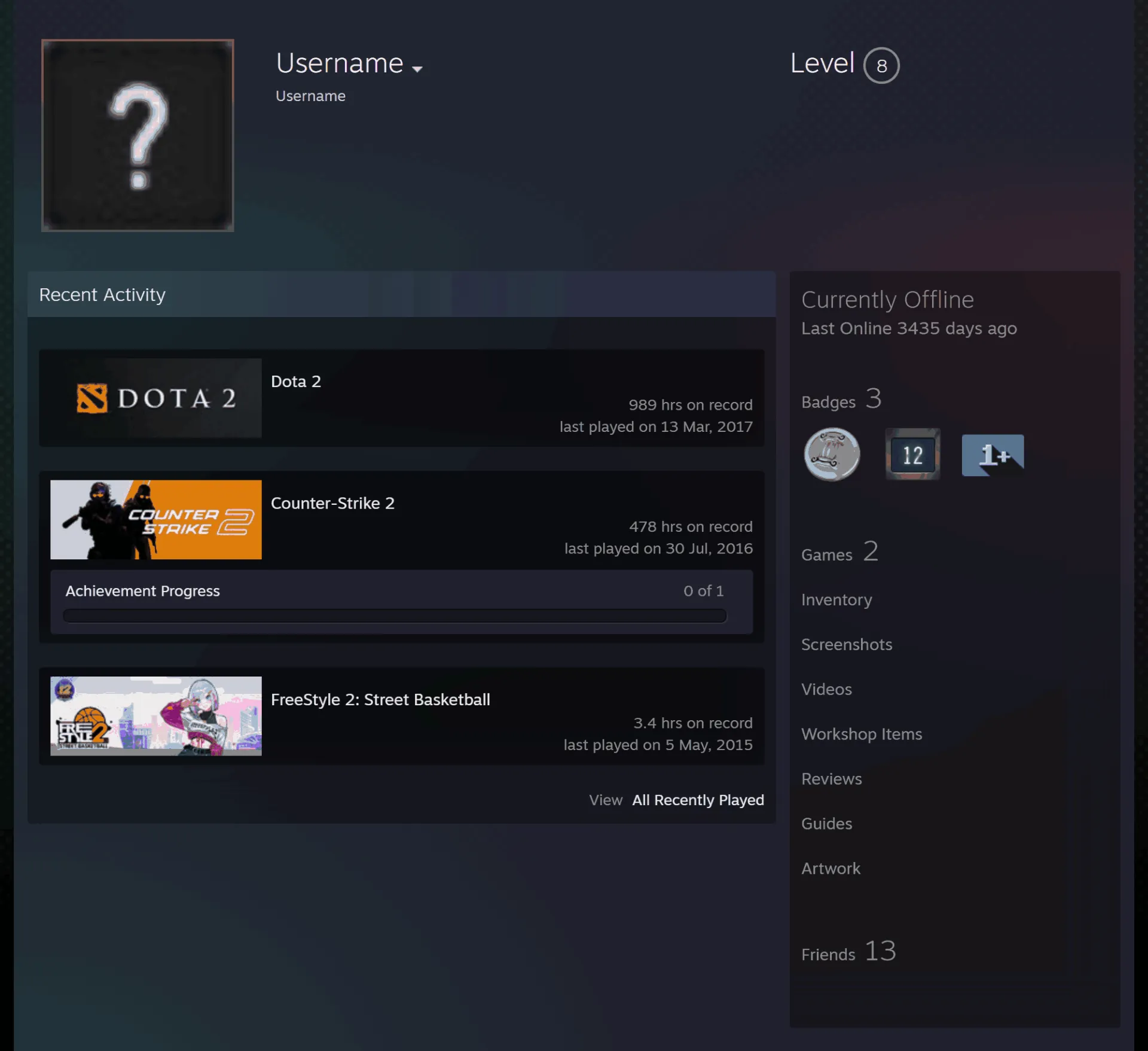Viewport: 1148px width, 1051px height.
Task: Open the Videos link
Action: pyautogui.click(x=826, y=689)
